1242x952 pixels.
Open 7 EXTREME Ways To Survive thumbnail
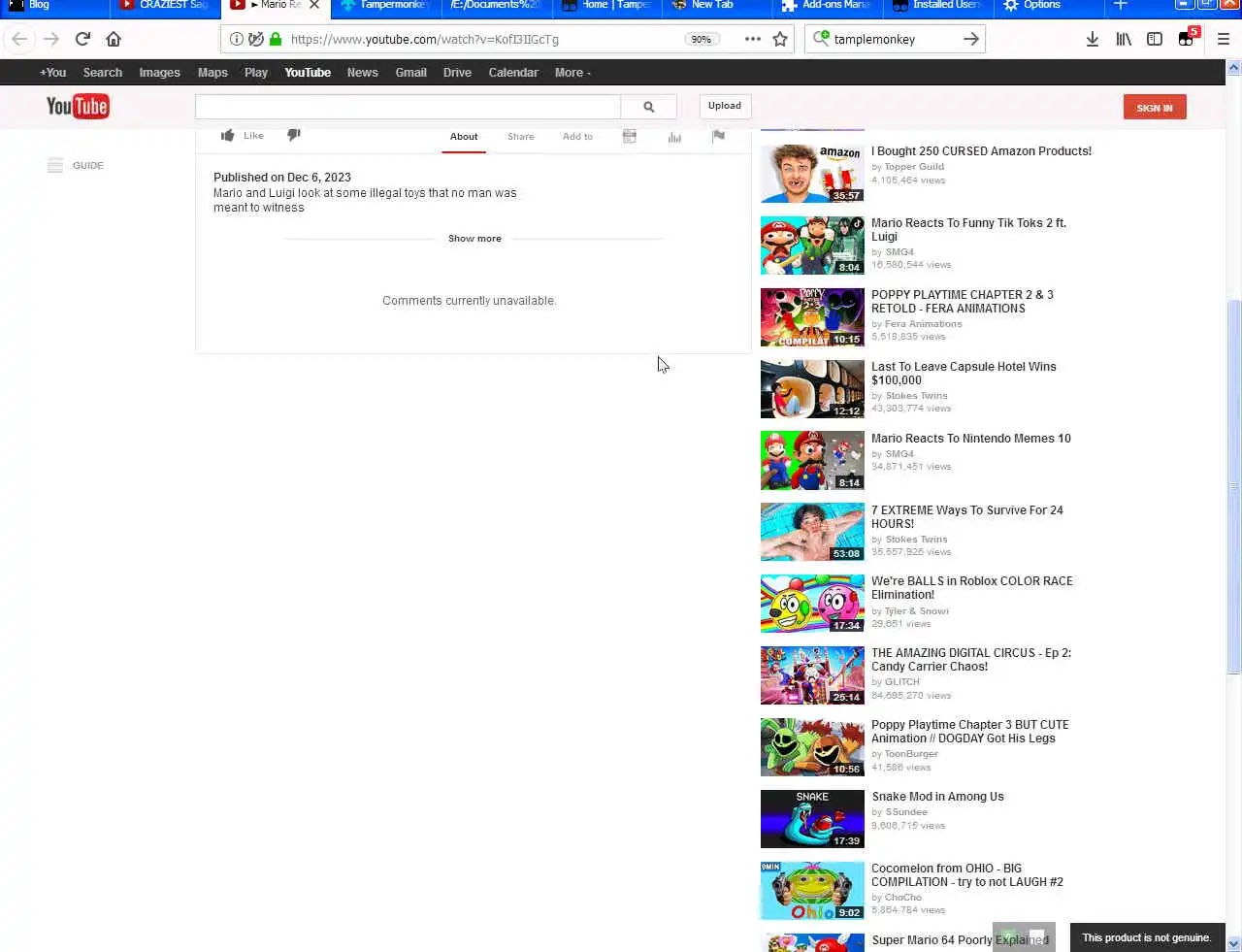812,532
